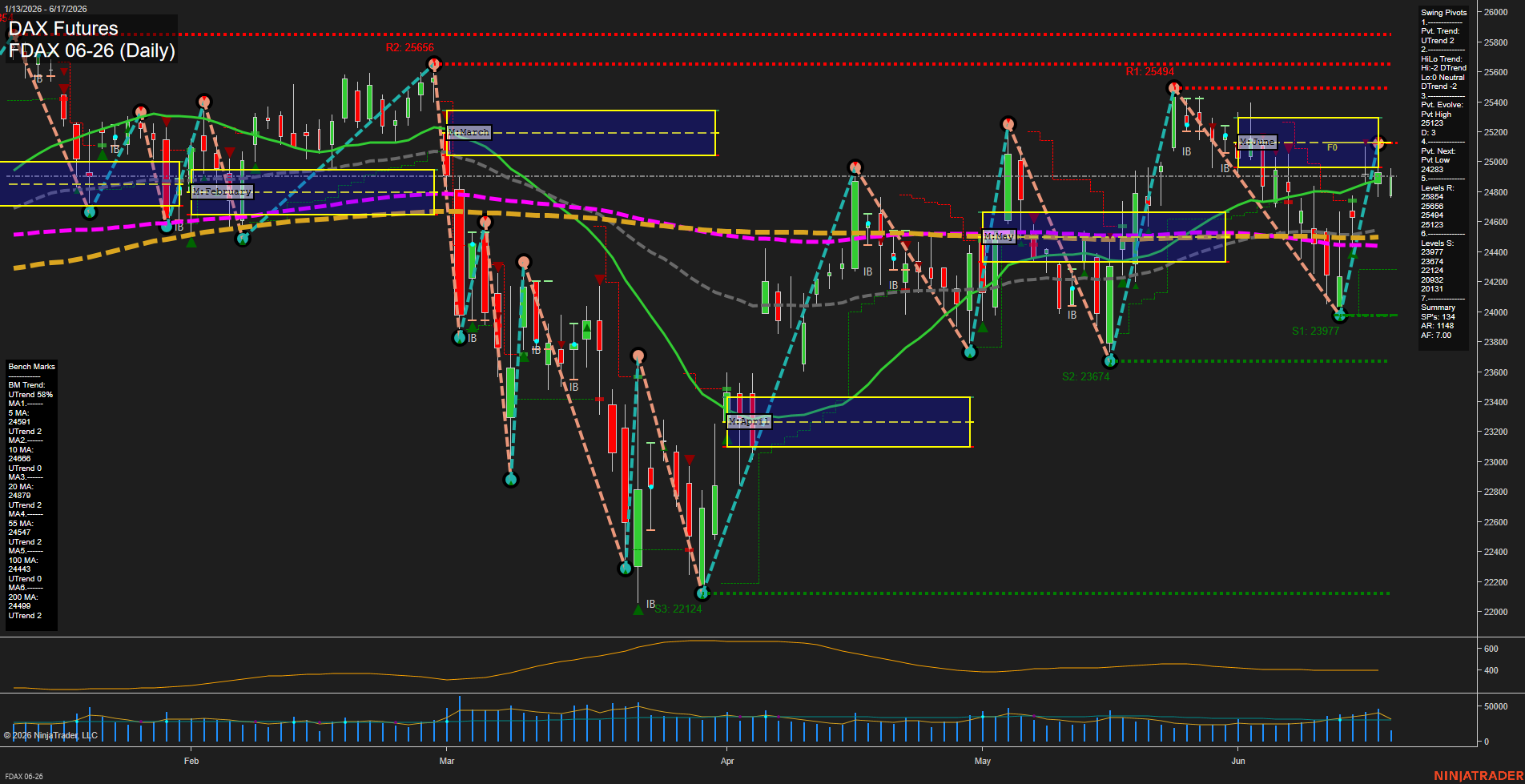Click the M:March monthly range label
The image size is (1525, 784).
[x=469, y=132]
